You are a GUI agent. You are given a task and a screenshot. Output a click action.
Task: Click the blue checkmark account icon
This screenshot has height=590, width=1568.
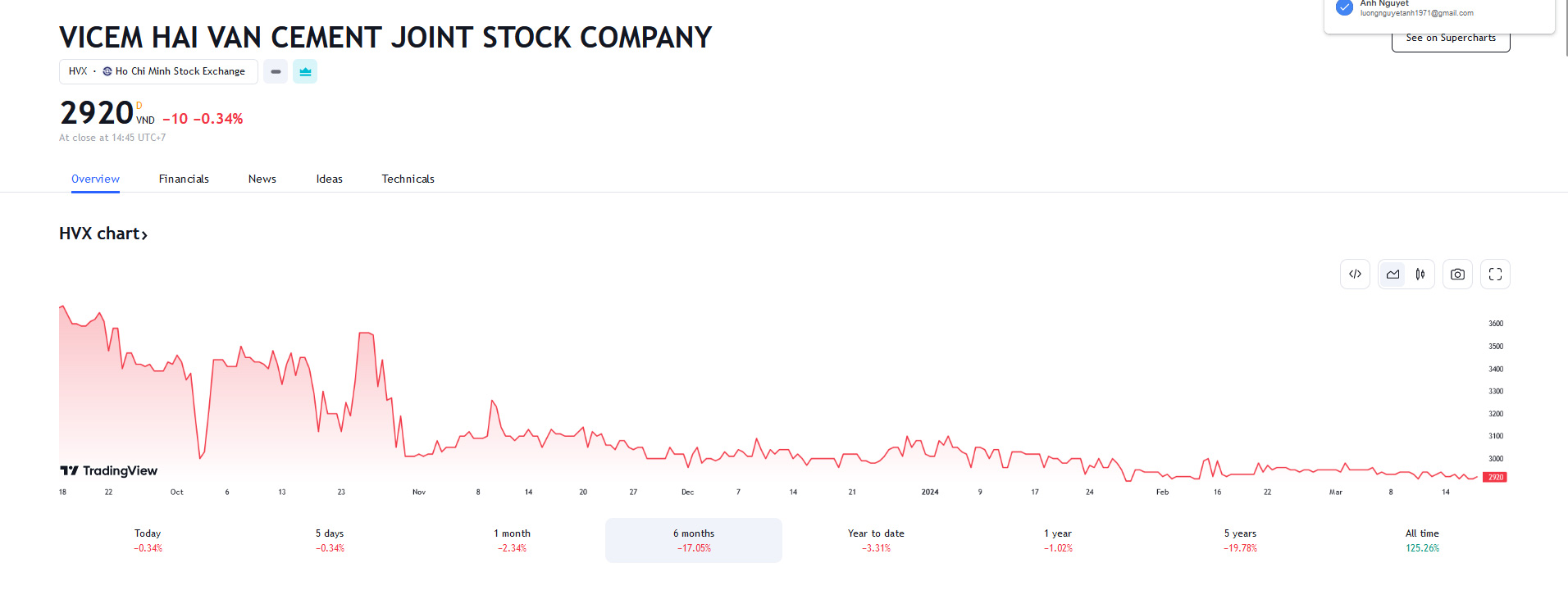pos(1344,7)
